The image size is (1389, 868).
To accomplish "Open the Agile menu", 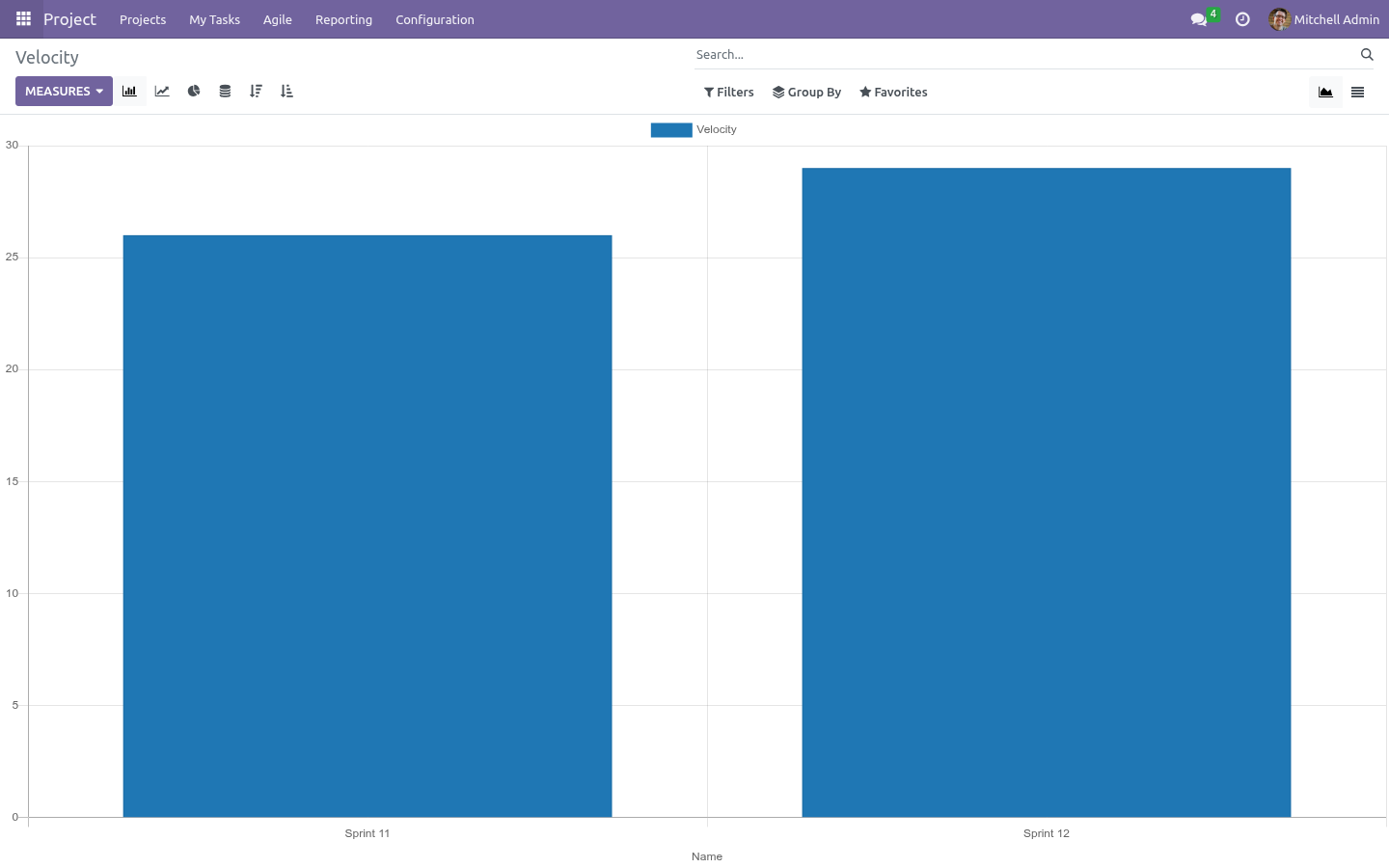I will (278, 19).
